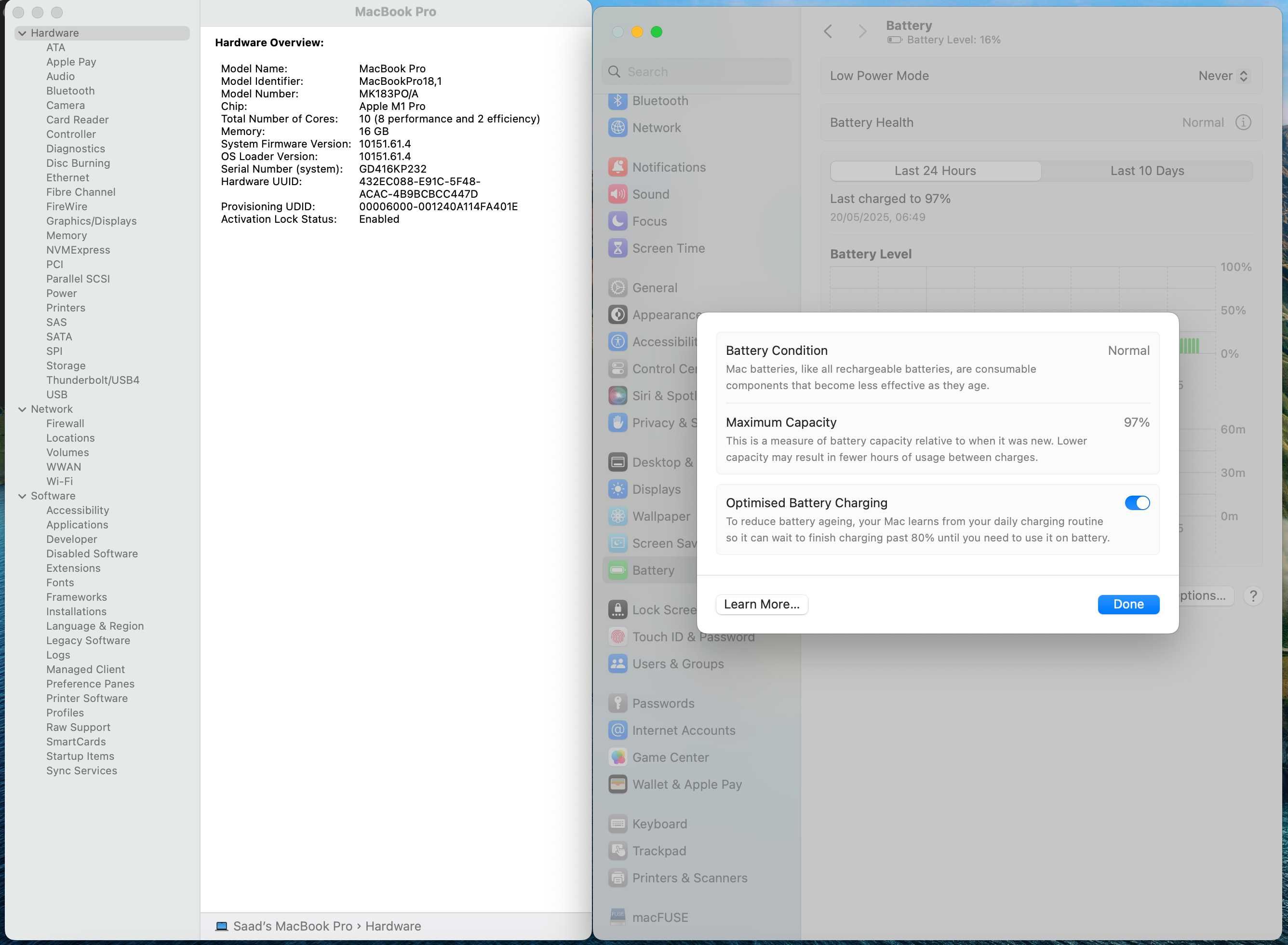The height and width of the screenshot is (945, 1288).
Task: Click the Screen Time hourglass icon
Action: click(x=617, y=248)
